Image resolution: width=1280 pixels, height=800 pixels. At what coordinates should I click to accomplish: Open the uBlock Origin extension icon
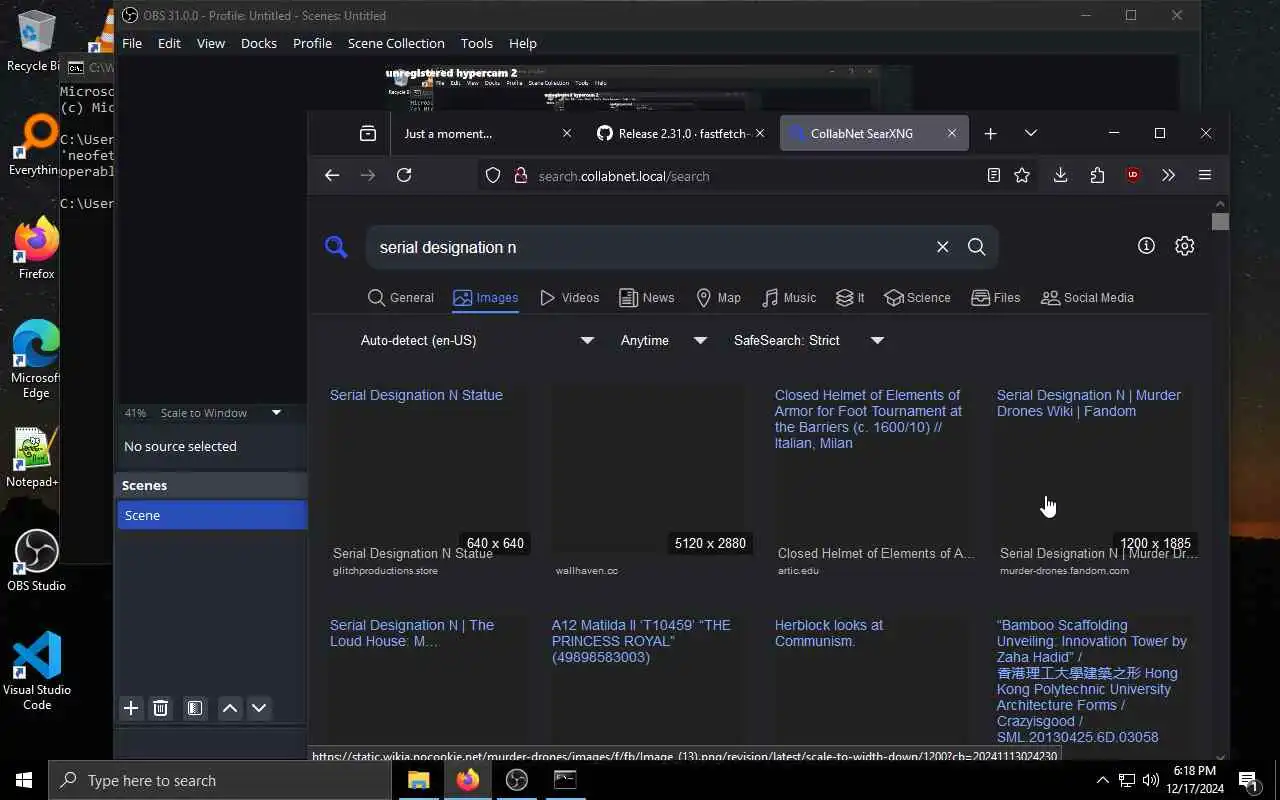(x=1133, y=175)
